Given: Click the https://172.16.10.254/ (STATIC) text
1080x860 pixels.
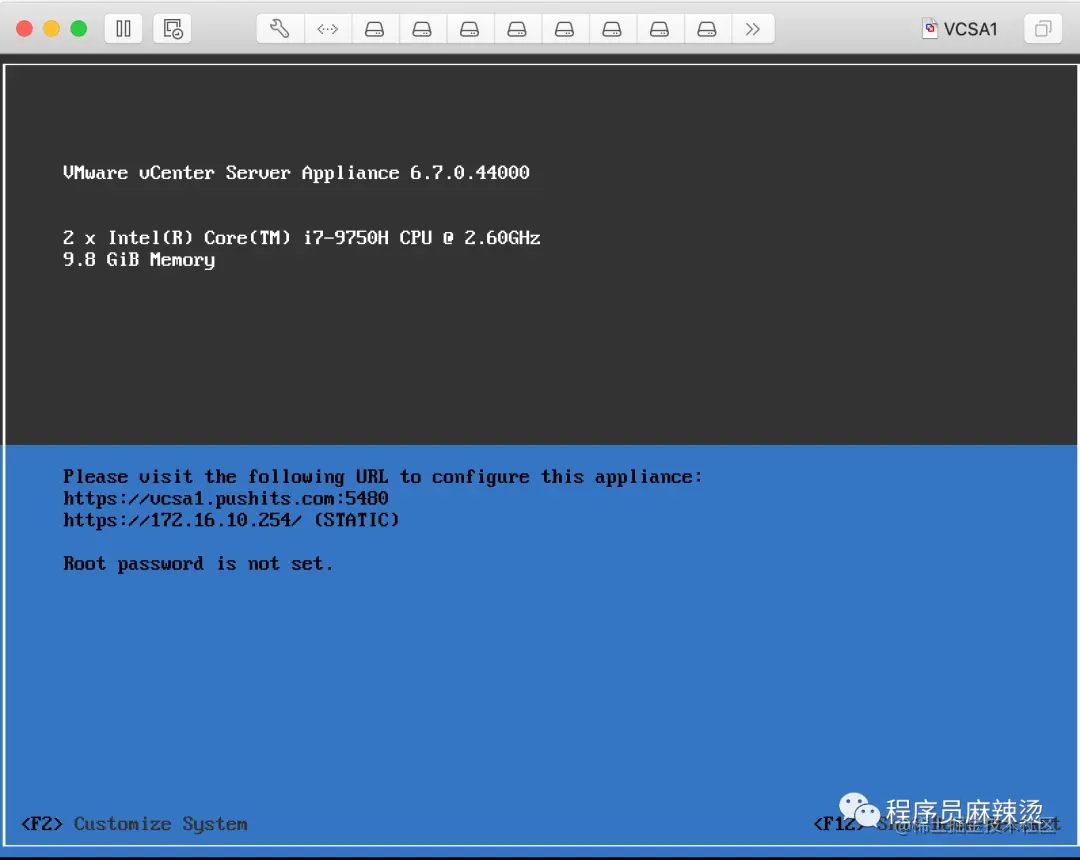Looking at the screenshot, I should coord(231,520).
